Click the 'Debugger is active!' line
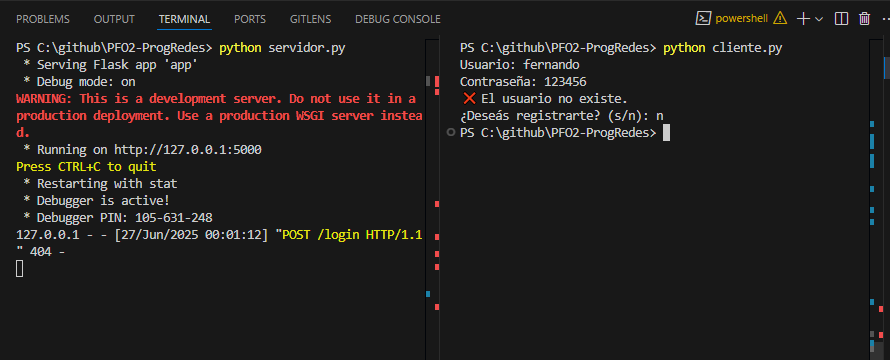This screenshot has width=890, height=360. click(x=96, y=201)
